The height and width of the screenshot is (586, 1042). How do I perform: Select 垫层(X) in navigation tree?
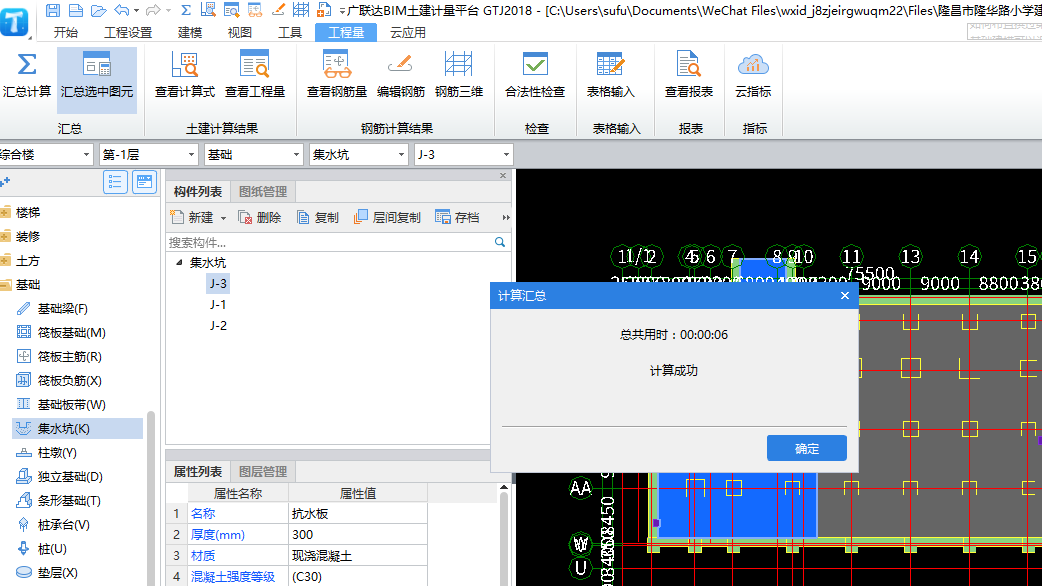click(57, 573)
